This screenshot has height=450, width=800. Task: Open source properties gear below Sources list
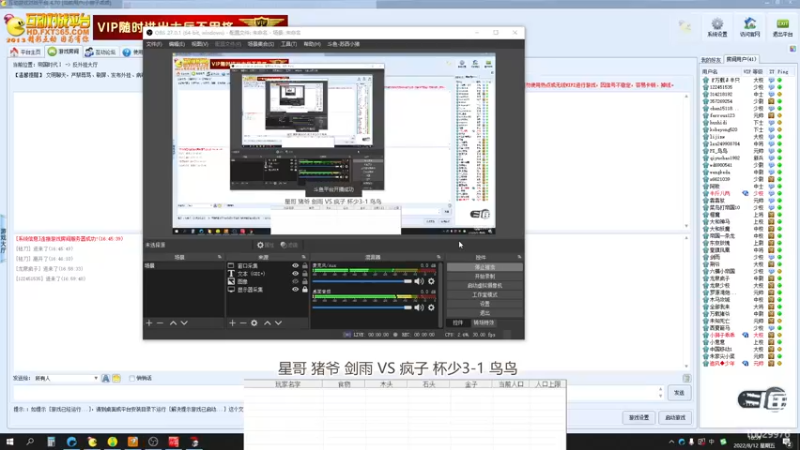coord(254,323)
